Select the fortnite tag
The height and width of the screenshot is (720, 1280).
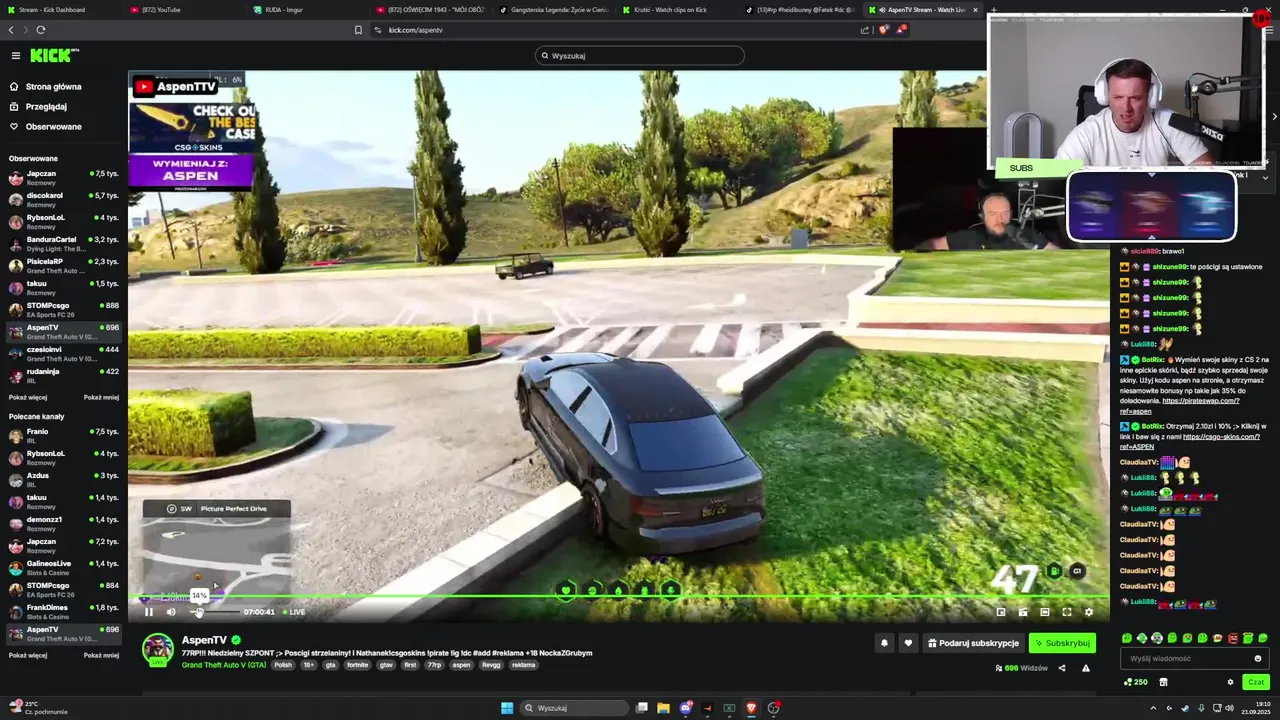(357, 665)
